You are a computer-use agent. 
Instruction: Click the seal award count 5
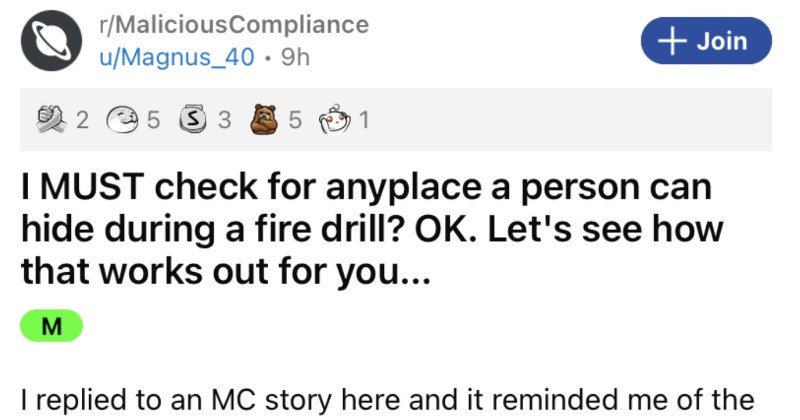(153, 121)
